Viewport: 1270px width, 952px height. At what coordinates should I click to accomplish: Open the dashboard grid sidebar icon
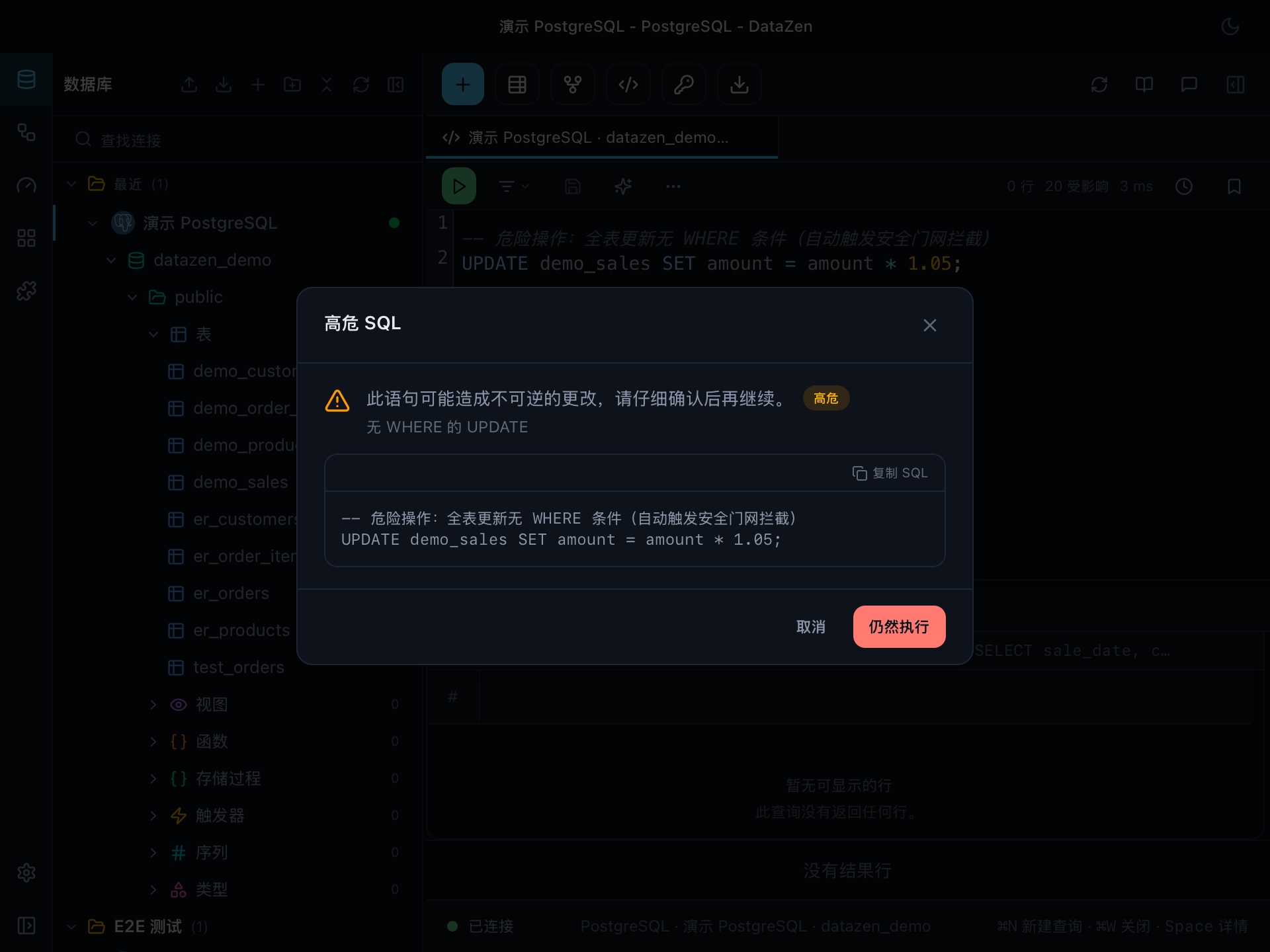pos(26,238)
